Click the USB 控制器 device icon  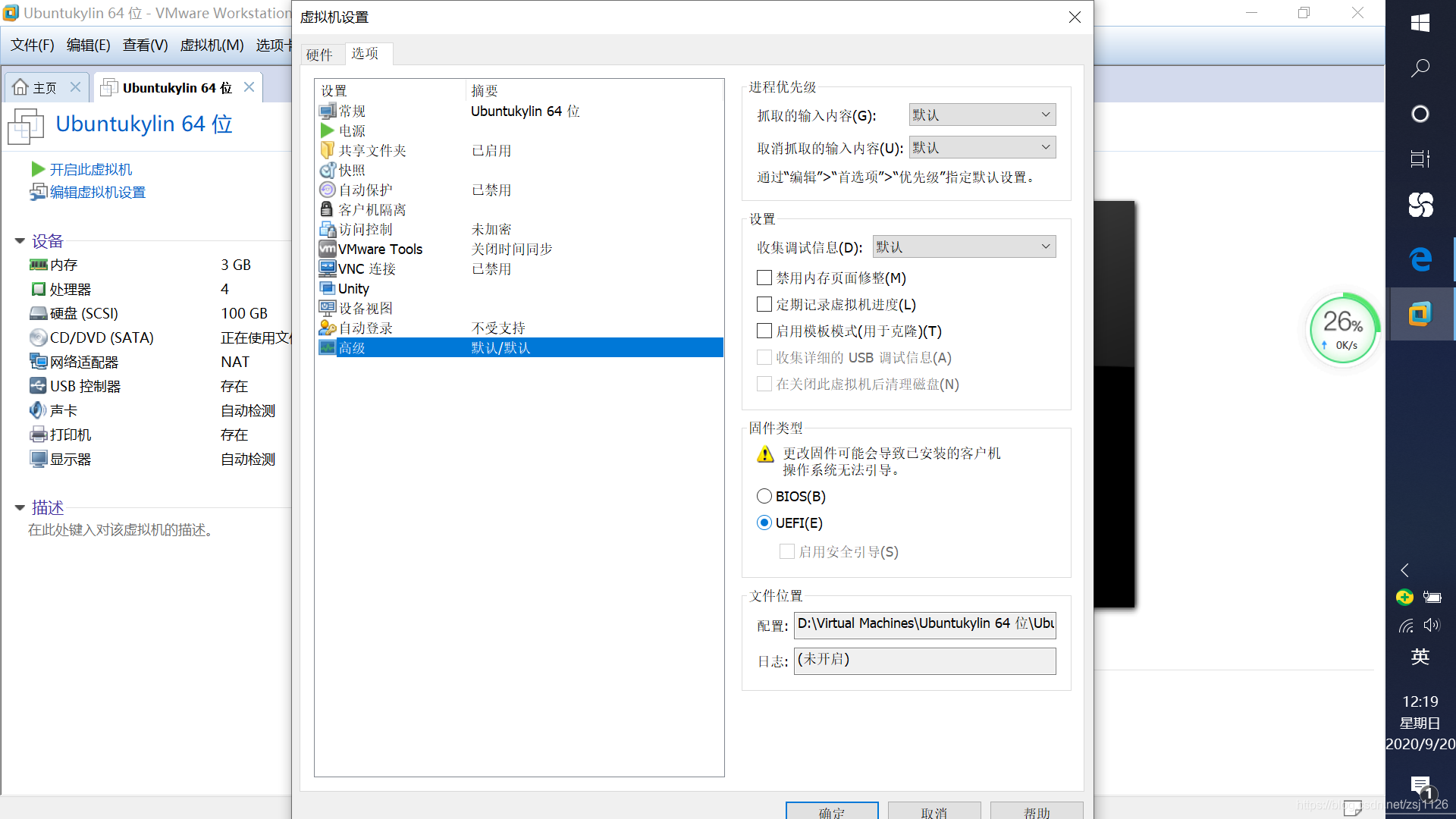[38, 386]
